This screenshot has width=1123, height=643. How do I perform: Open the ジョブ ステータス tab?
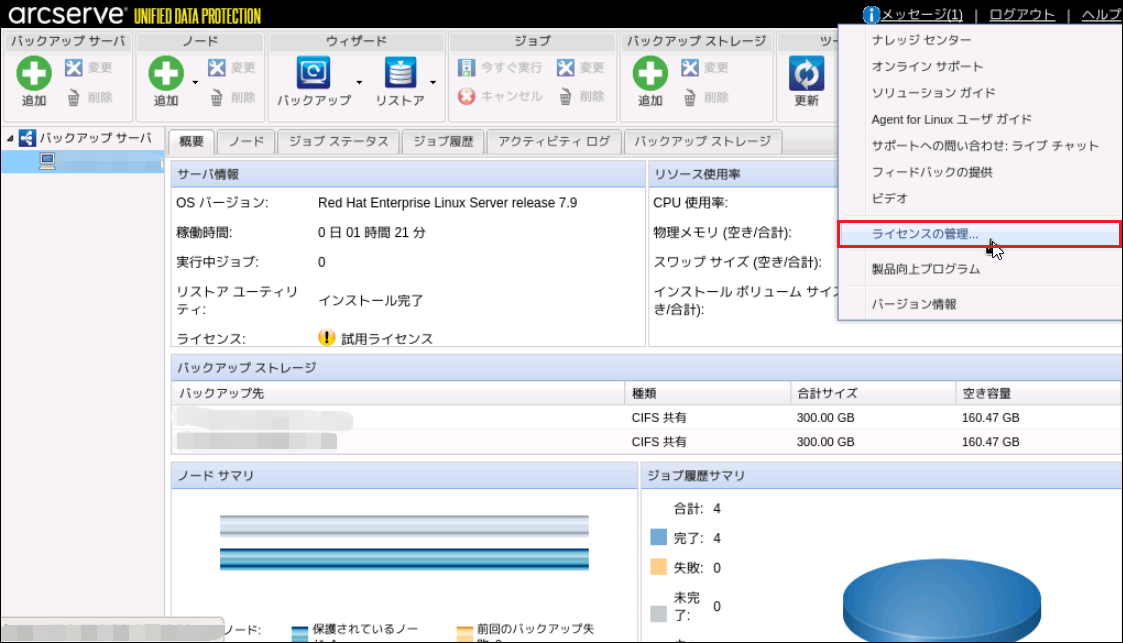pos(339,141)
